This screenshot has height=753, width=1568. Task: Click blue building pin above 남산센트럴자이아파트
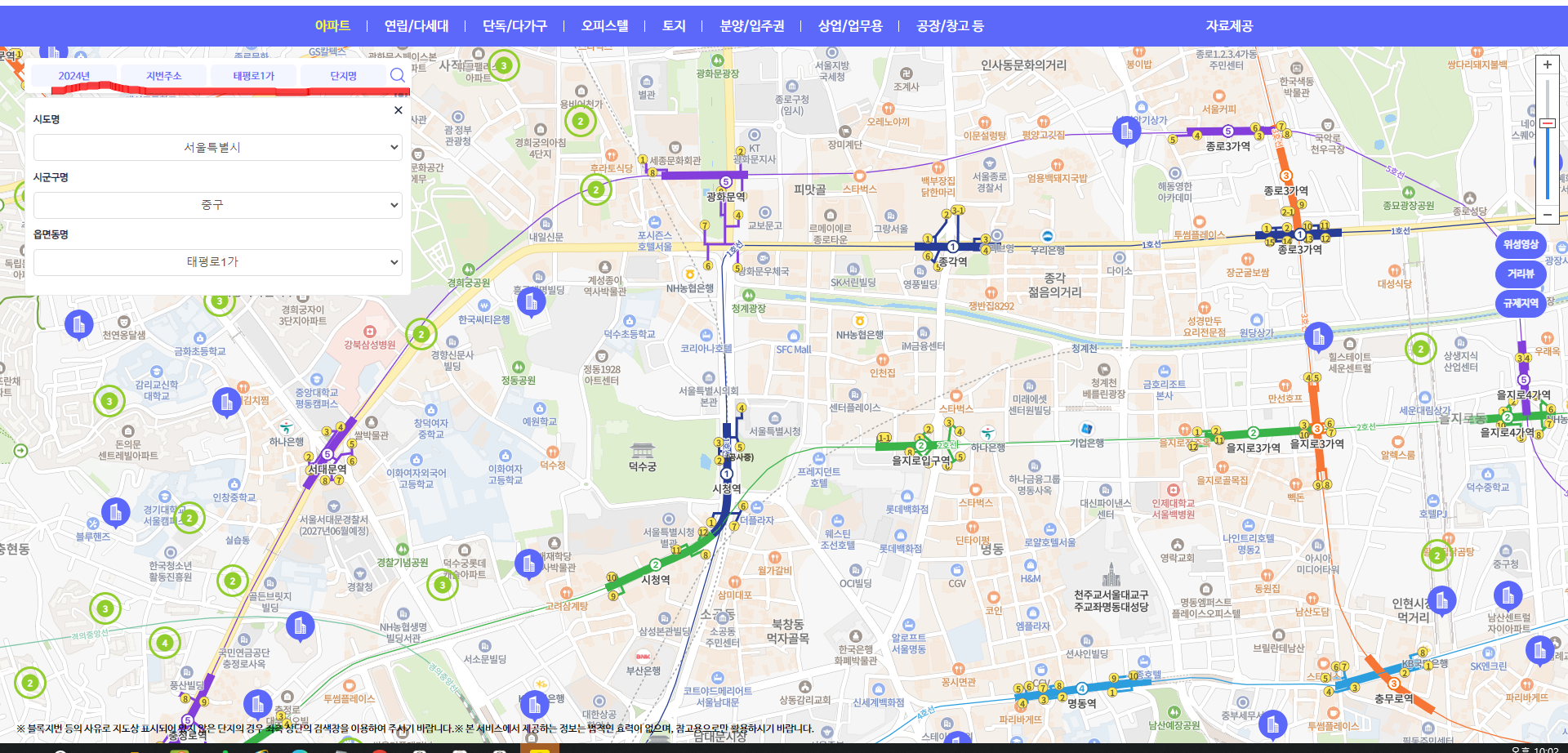pyautogui.click(x=1508, y=596)
